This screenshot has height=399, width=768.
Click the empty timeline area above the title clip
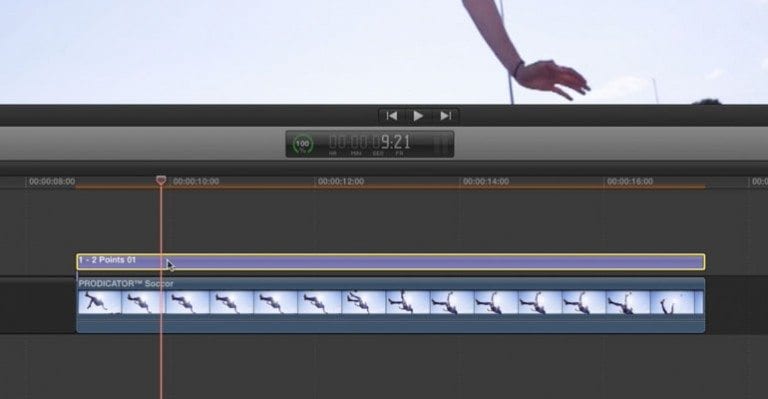point(390,220)
